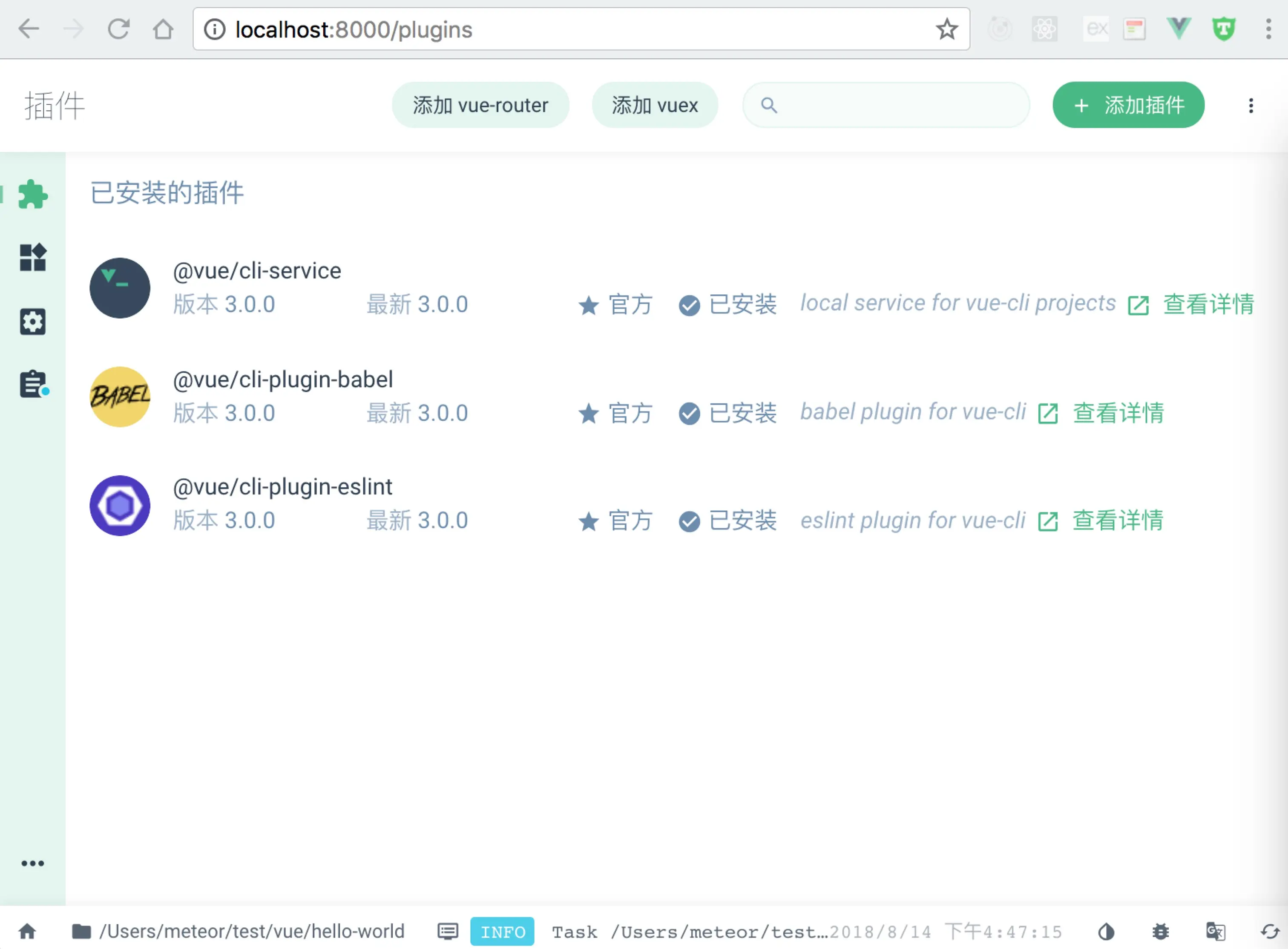The height and width of the screenshot is (949, 1288).
Task: Click the reload icon in status bar
Action: [1270, 931]
